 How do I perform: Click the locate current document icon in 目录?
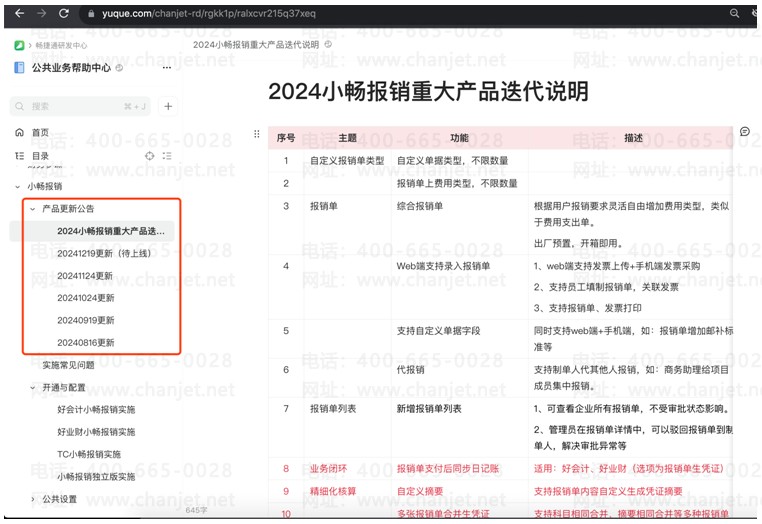150,156
